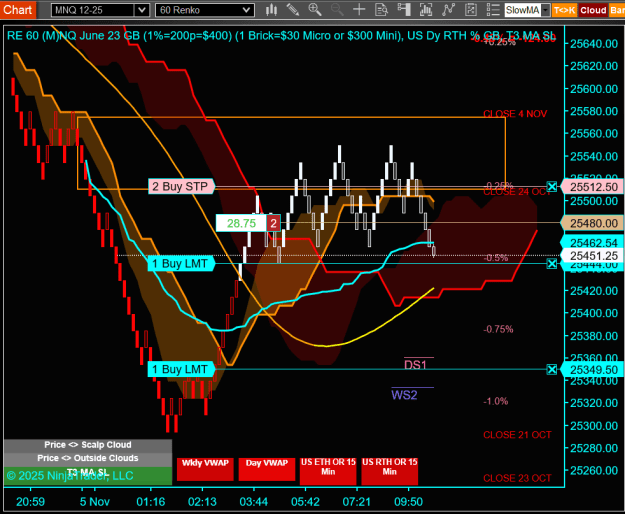Screen dimensions: 625x514
Task: Cancel the 25444 Buy LMT order X icon
Action: point(552,264)
